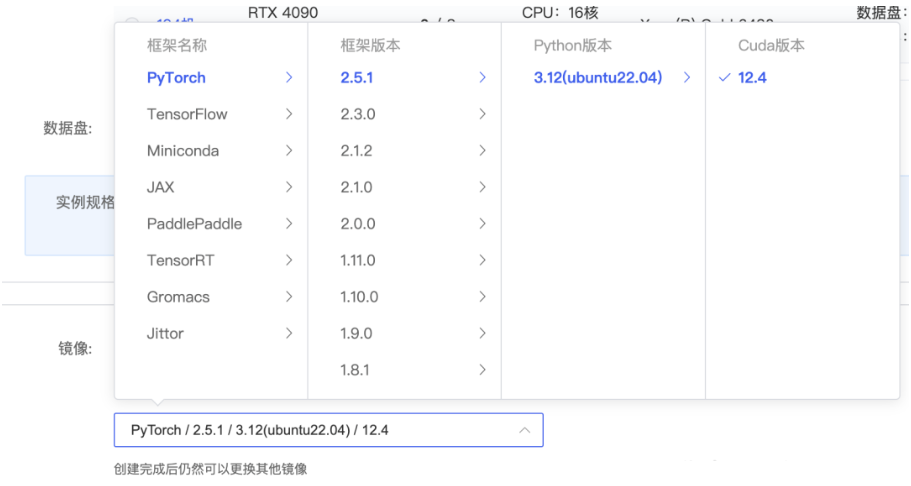Select framework version 2.5.1

pyautogui.click(x=356, y=78)
